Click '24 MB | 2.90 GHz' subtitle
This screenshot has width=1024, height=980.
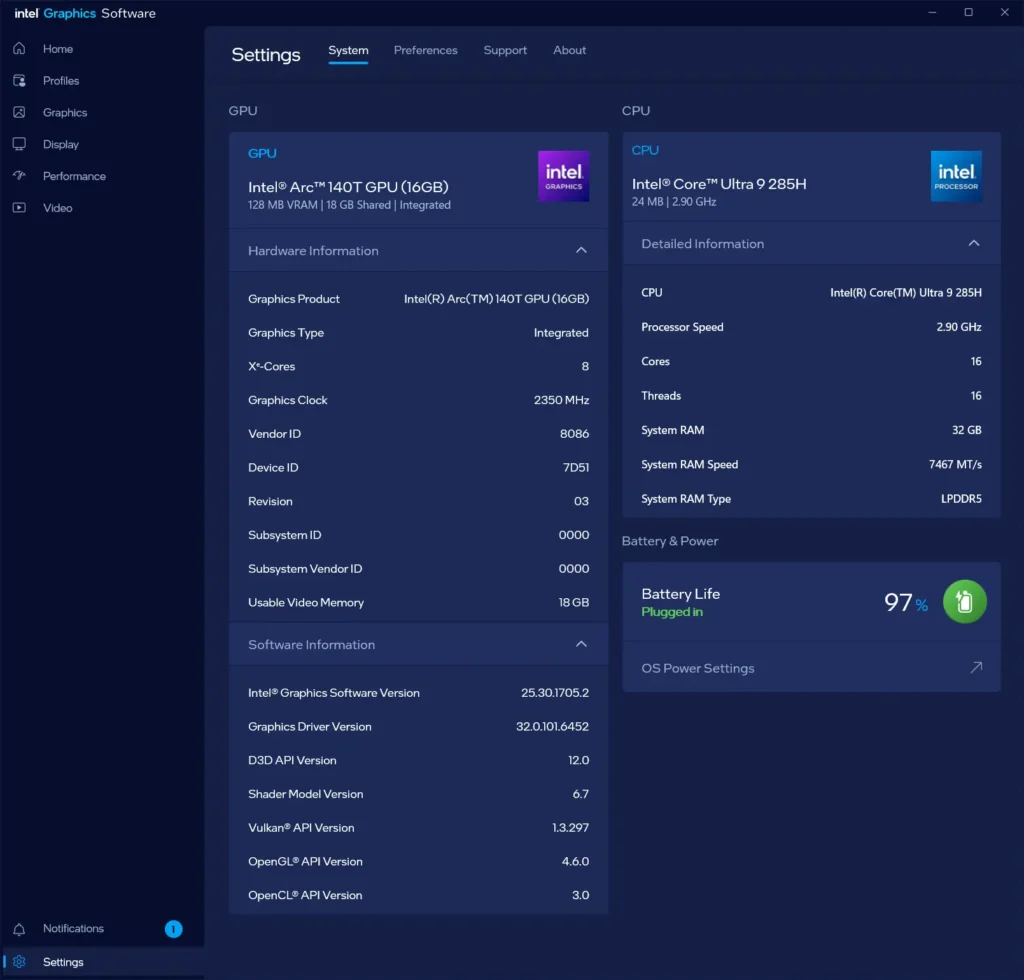(x=674, y=202)
